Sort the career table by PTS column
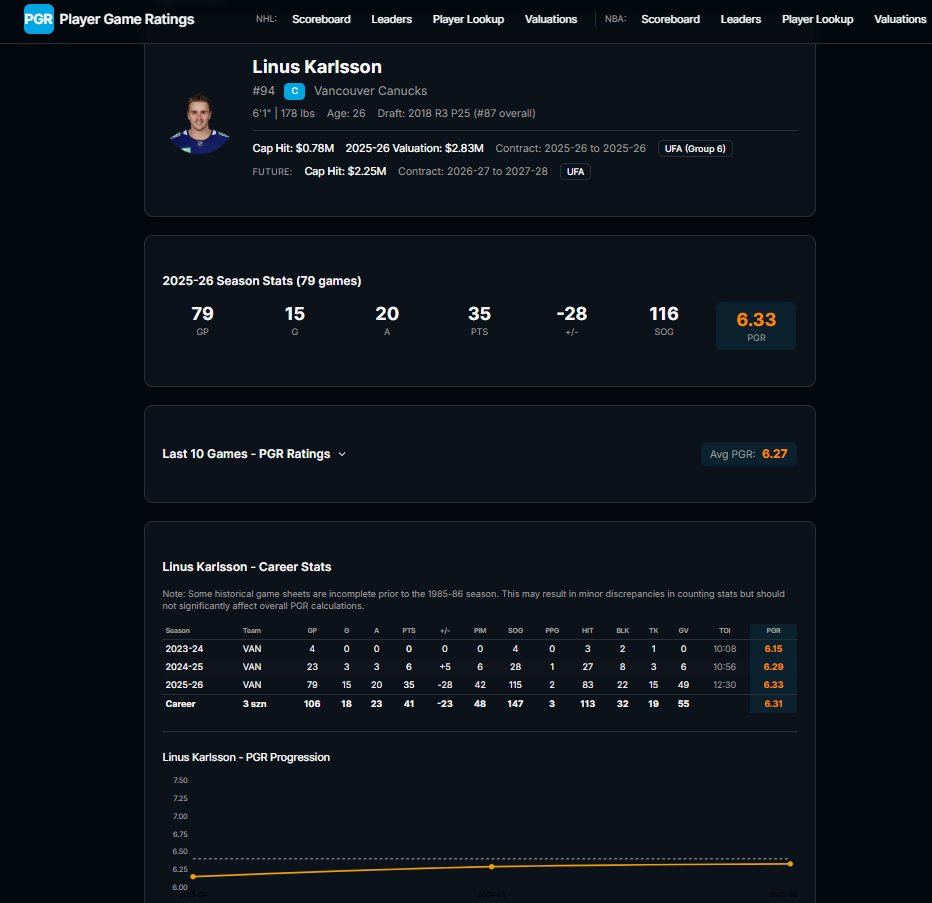This screenshot has width=932, height=903. point(409,631)
